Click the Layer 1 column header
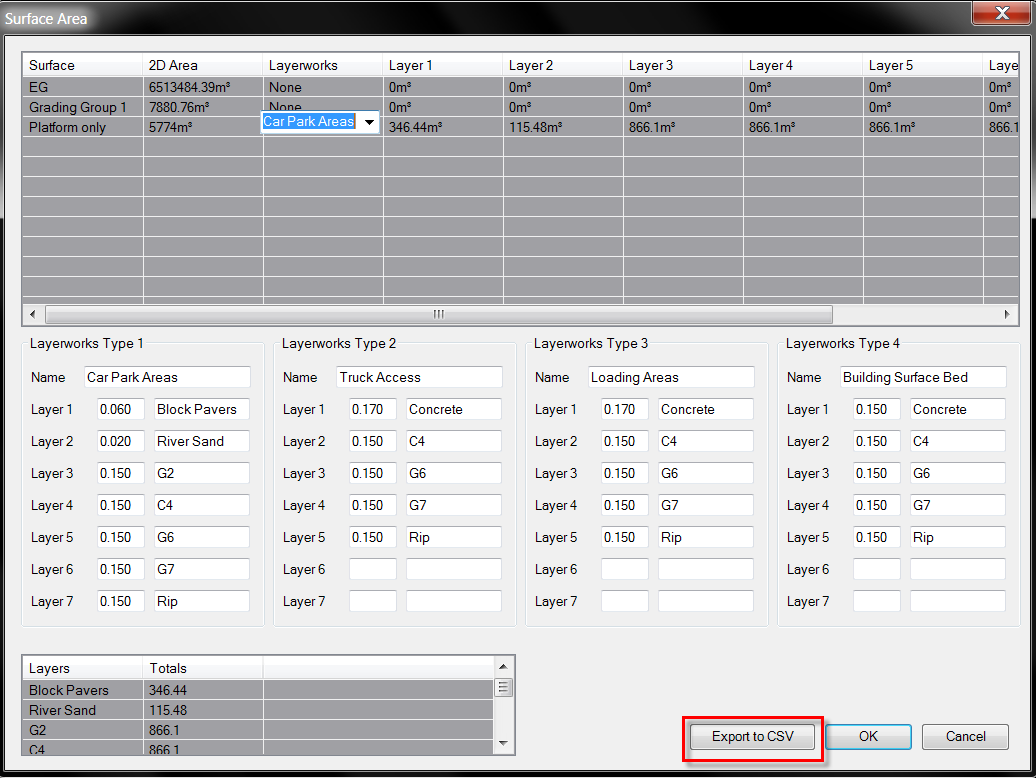 pyautogui.click(x=443, y=65)
